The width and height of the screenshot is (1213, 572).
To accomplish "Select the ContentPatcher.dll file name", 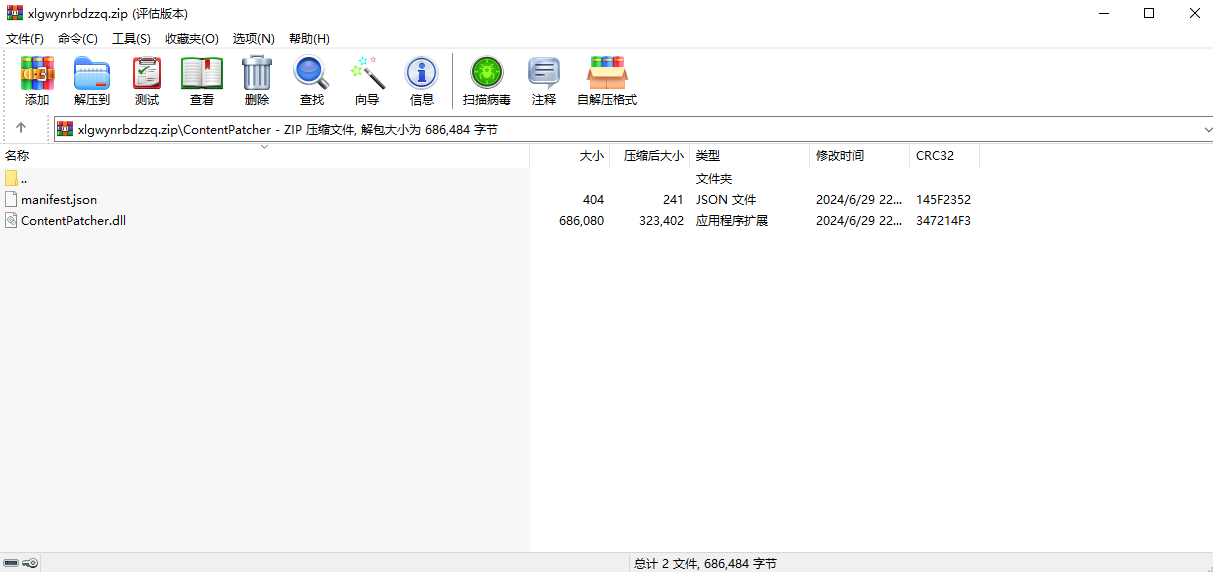I will point(73,220).
